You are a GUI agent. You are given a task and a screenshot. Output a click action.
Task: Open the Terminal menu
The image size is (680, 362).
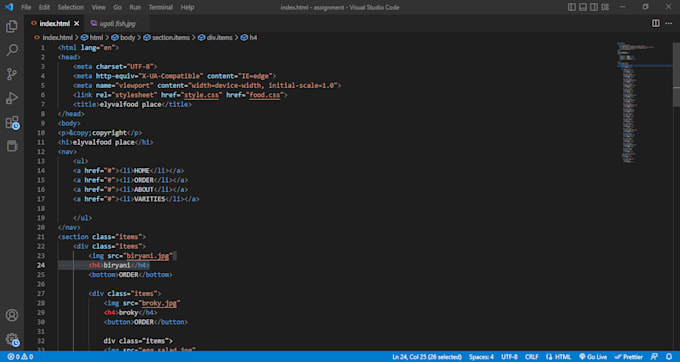tap(161, 7)
